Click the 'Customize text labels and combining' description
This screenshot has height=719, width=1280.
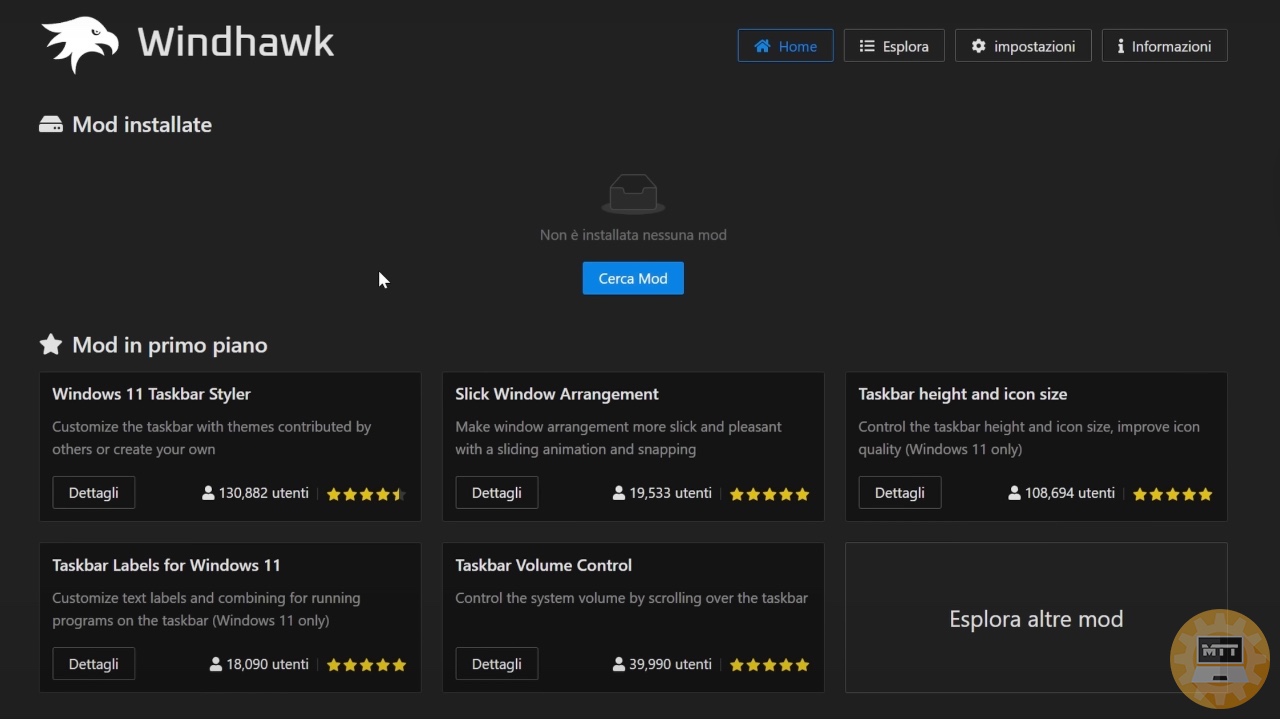click(206, 609)
